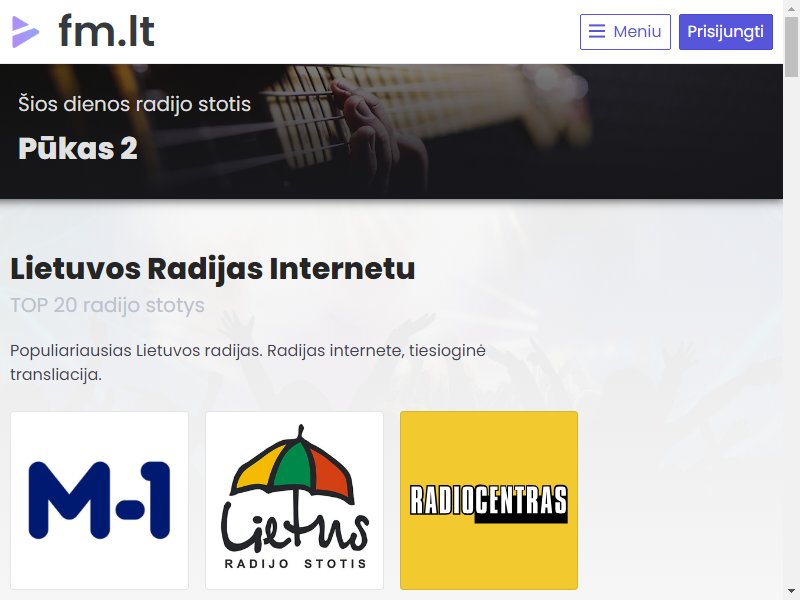Click the RADIJO STOTIS caption under Lietus

295,564
